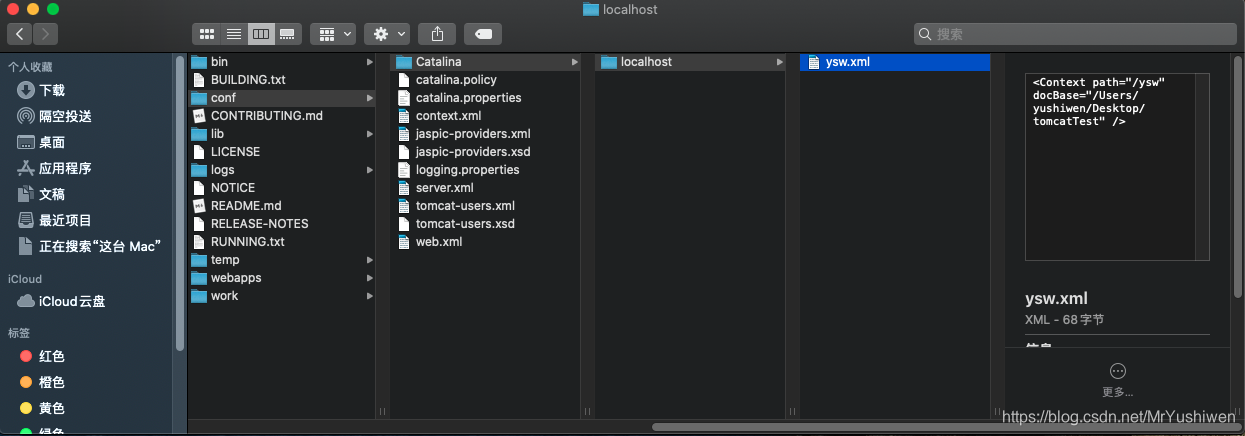Image resolution: width=1245 pixels, height=436 pixels.
Task: Expand the temp folder arrow
Action: tap(370, 260)
